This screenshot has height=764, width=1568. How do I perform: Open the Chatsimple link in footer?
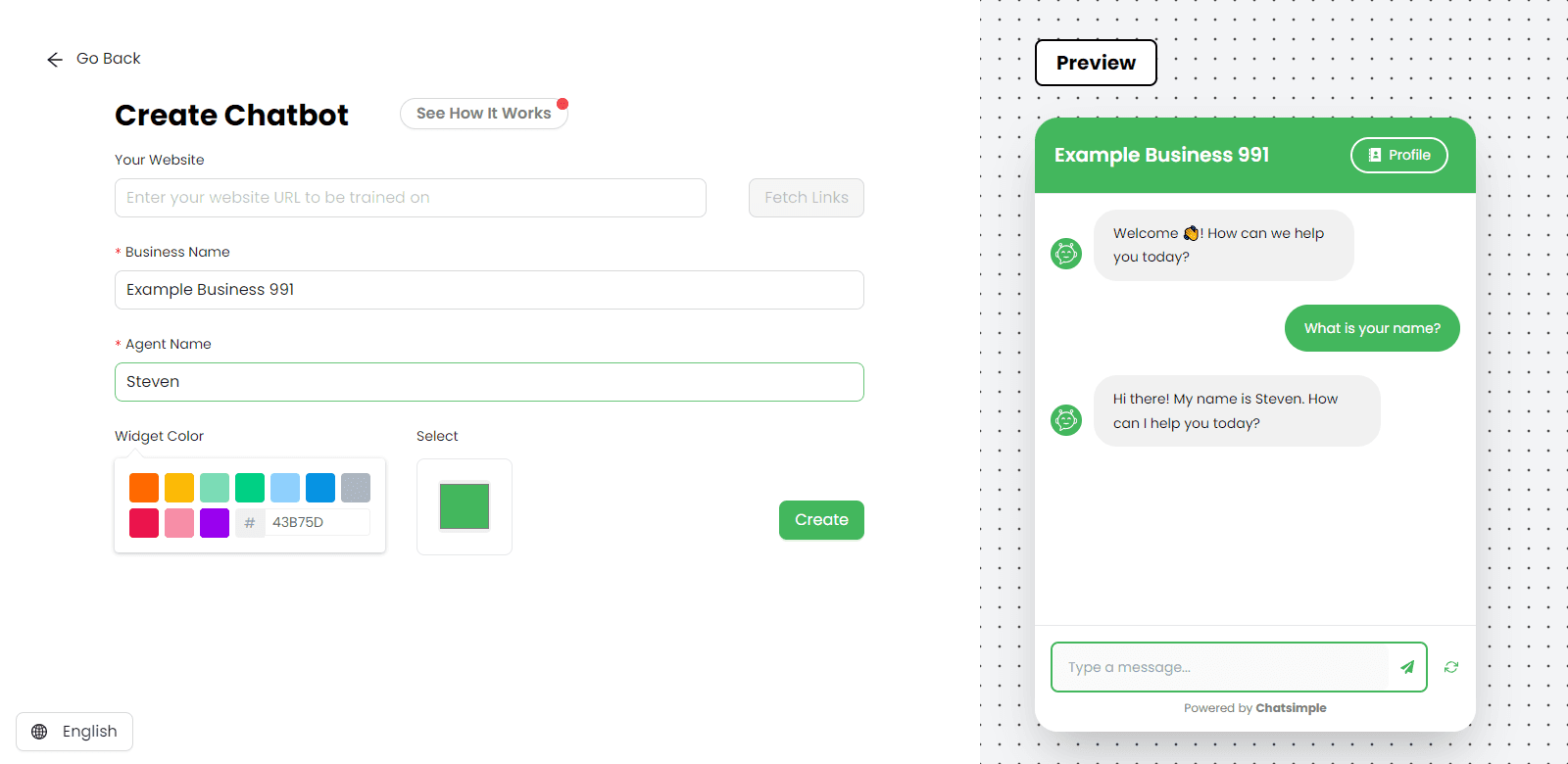coord(1291,708)
